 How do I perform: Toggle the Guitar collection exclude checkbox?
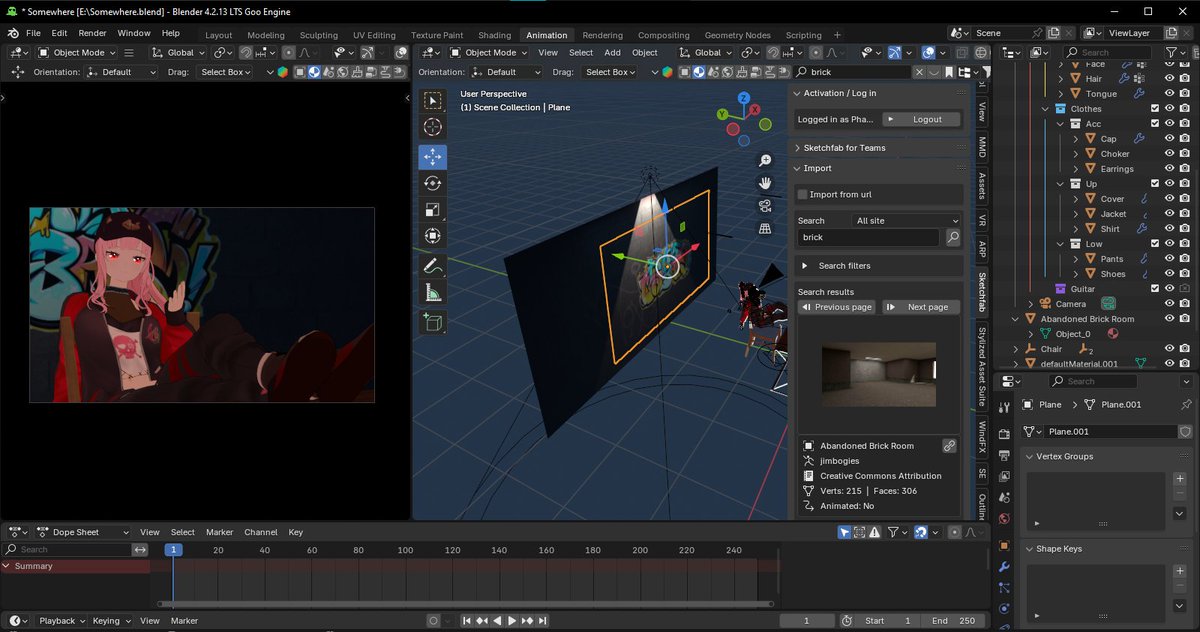(x=1155, y=289)
